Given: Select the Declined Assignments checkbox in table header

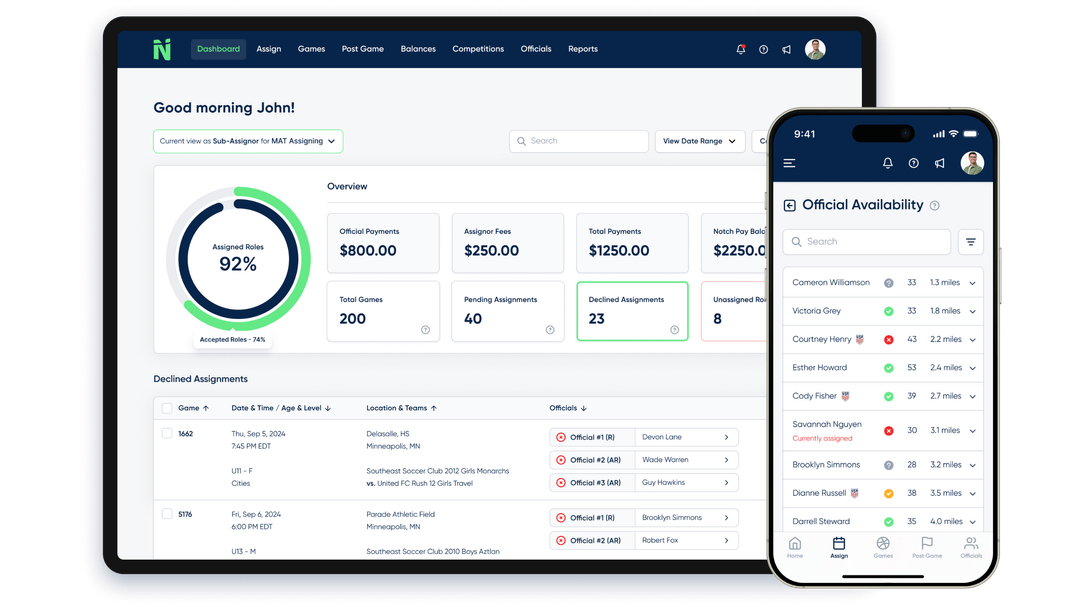Looking at the screenshot, I should click(167, 408).
